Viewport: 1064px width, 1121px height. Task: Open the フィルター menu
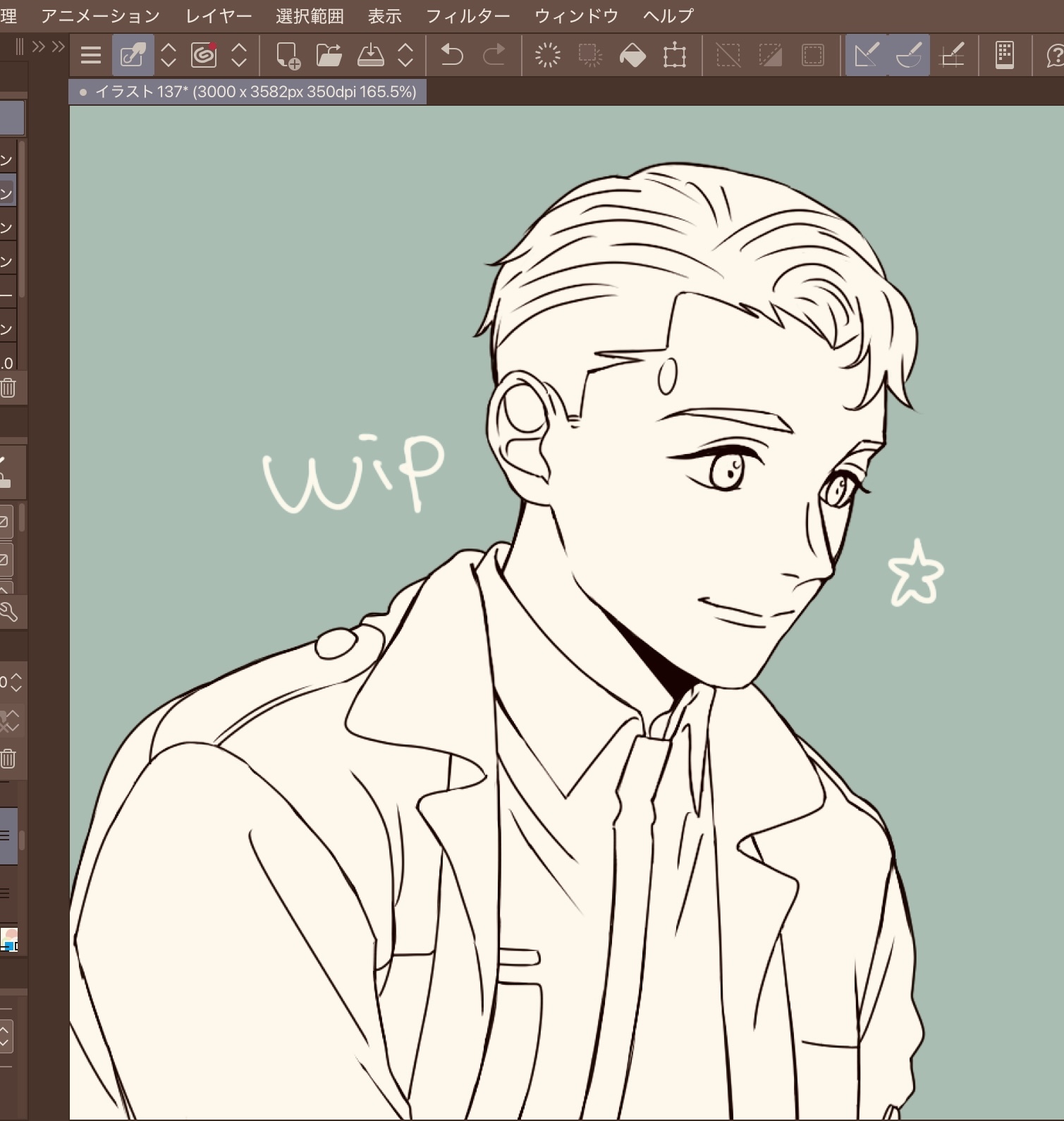click(x=468, y=16)
